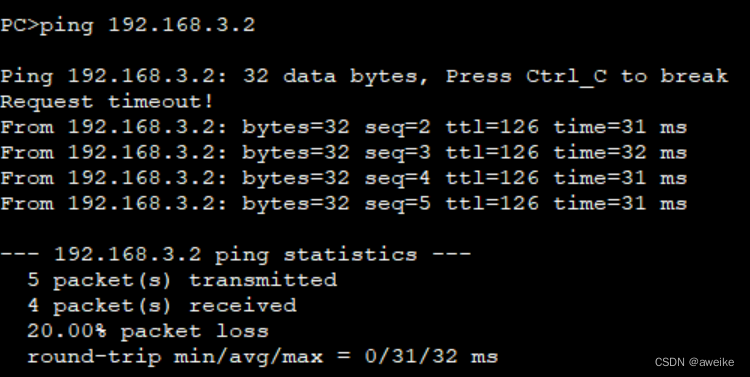750x377 pixels.
Task: Click bytes=32 in the seq=5 line
Action: [296, 204]
